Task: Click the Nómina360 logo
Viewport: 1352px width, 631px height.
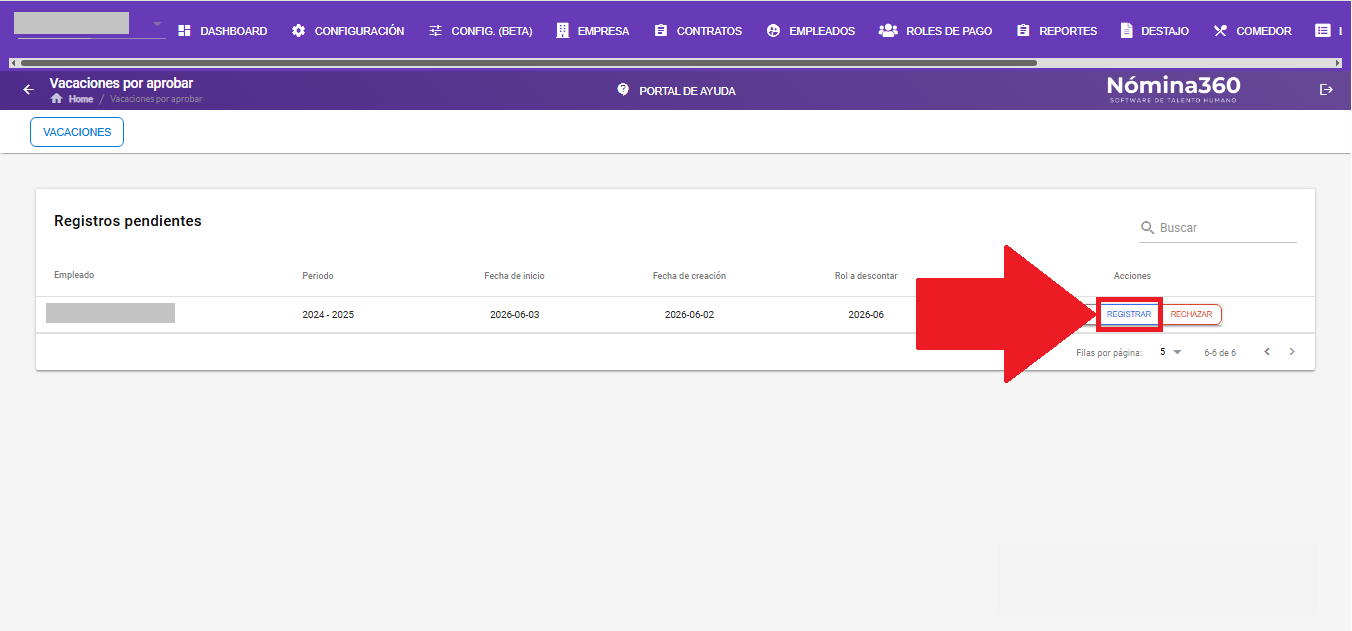Action: click(1173, 89)
